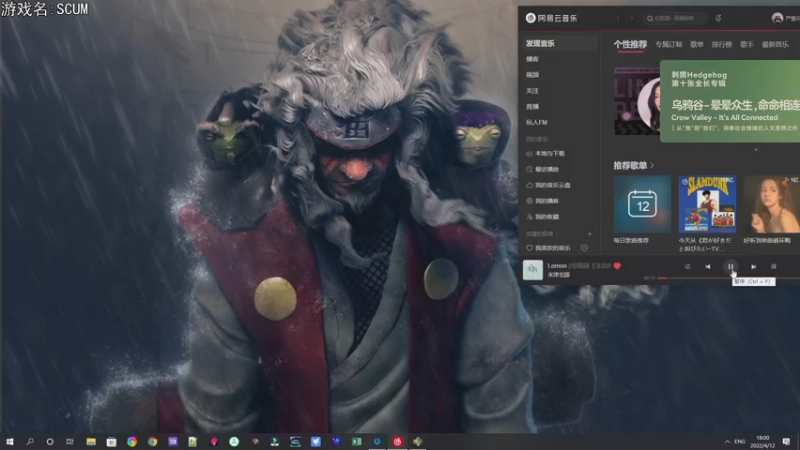This screenshot has height=450, width=800.
Task: Open the Windows Start menu
Action: (9, 441)
